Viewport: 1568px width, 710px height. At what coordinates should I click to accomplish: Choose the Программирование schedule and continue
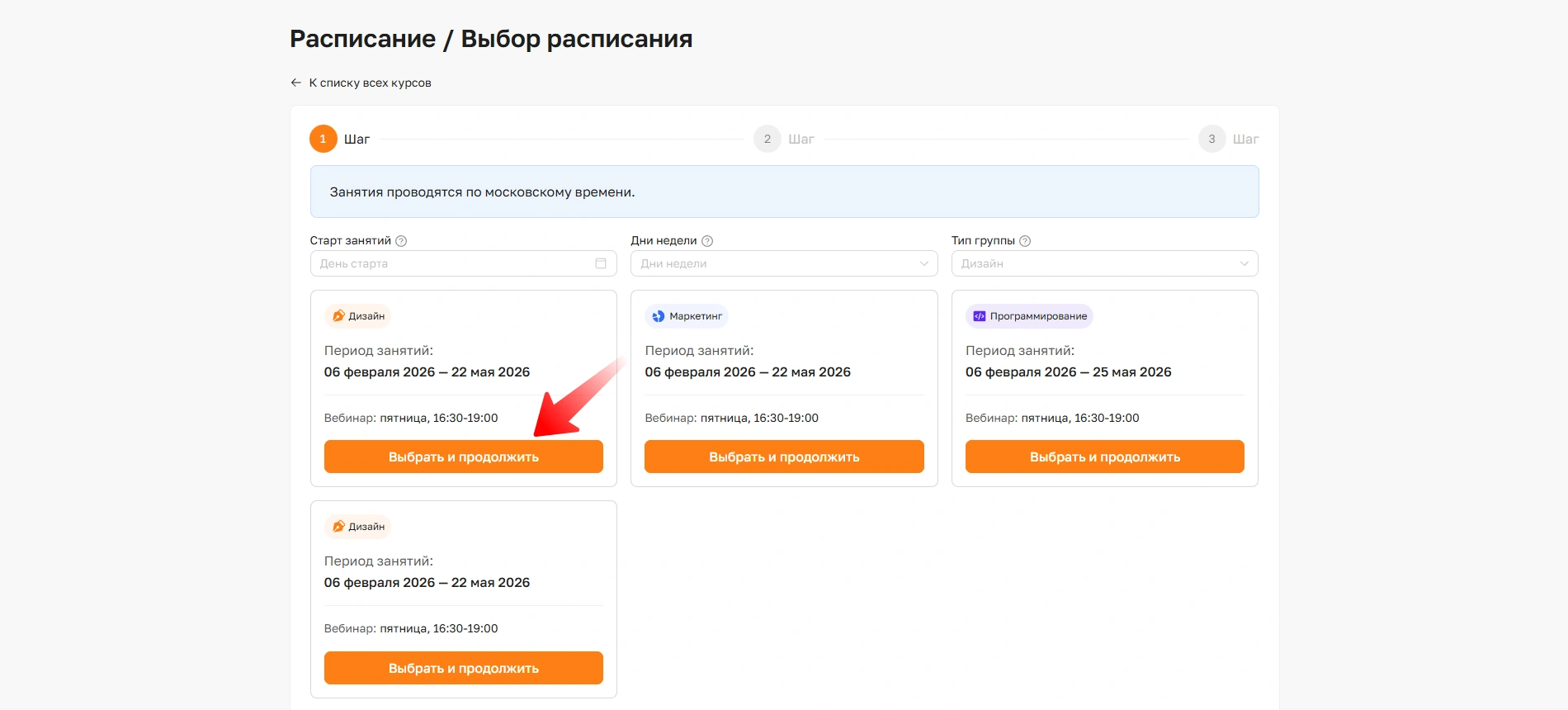[1104, 457]
